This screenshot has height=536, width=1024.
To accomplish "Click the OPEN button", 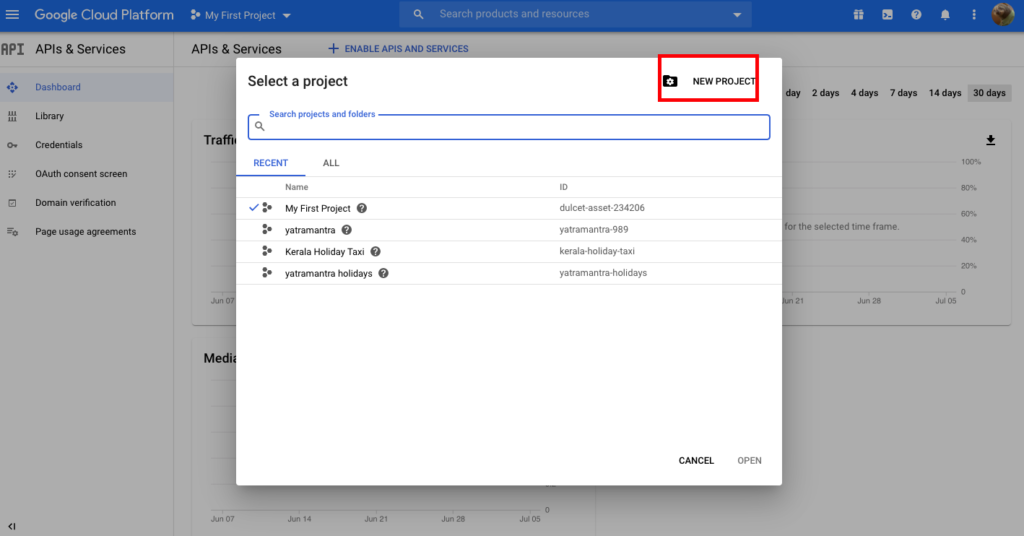I will click(749, 461).
